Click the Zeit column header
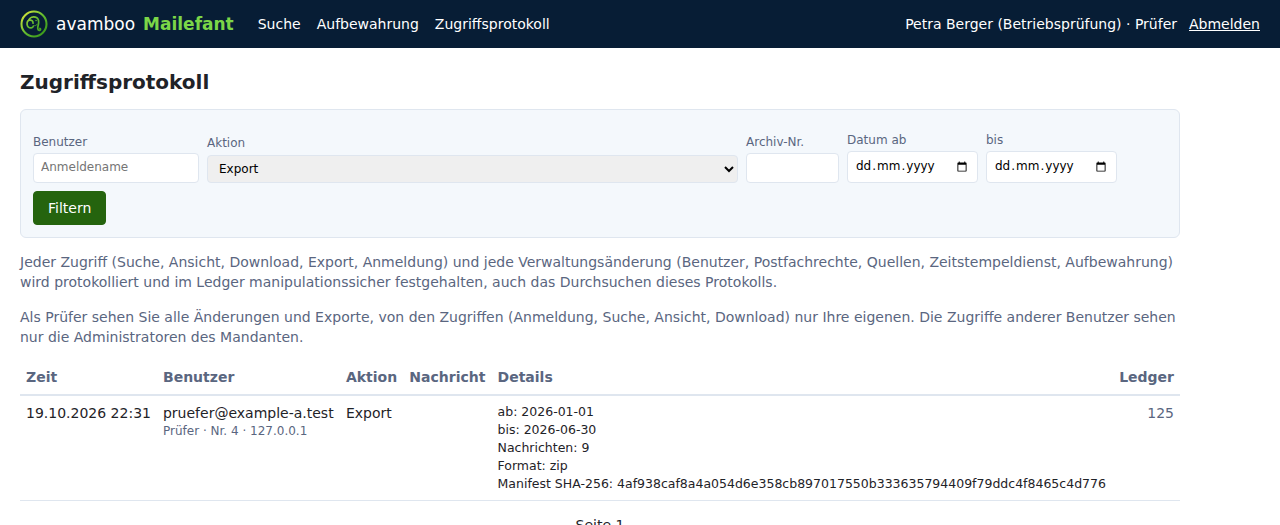Viewport: 1280px width, 525px height. click(42, 377)
